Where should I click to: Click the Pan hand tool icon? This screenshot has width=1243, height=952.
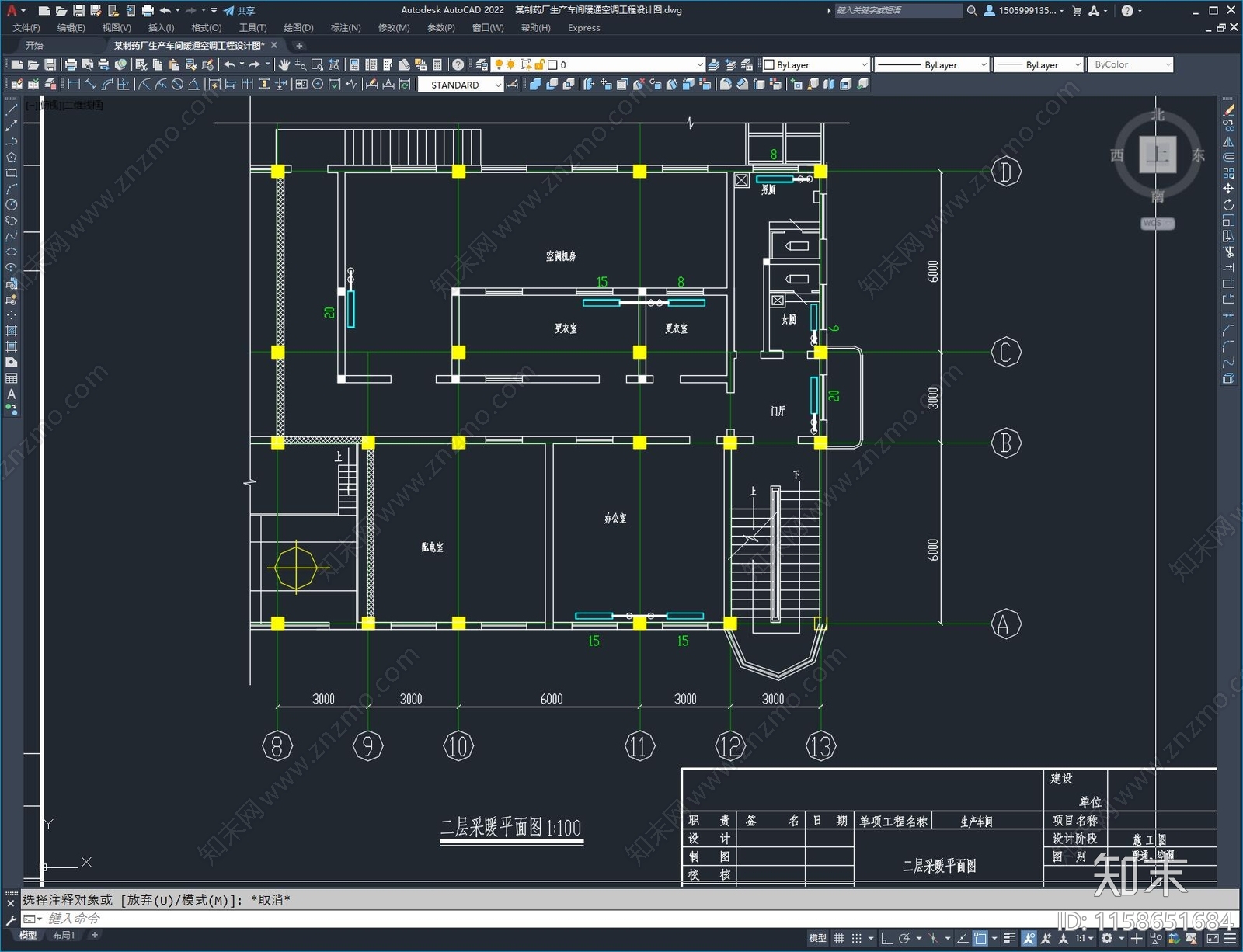coord(284,64)
